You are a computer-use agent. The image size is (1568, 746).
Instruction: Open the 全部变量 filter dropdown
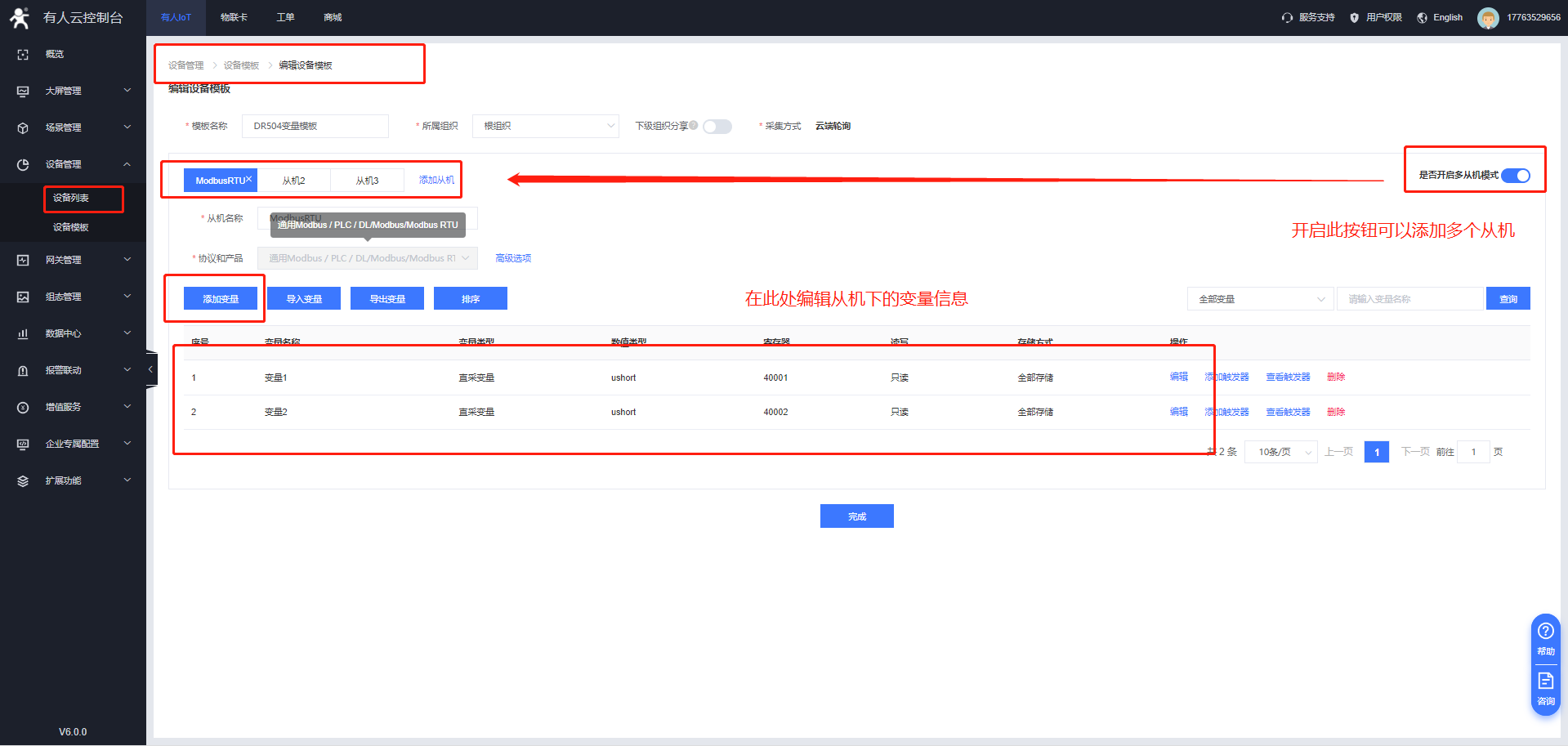(1260, 299)
